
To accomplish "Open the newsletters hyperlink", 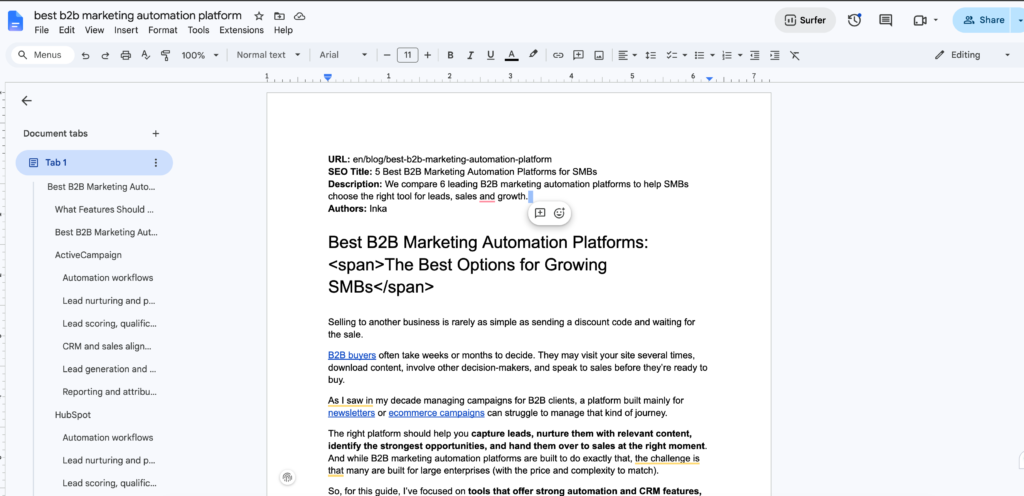I will [351, 413].
